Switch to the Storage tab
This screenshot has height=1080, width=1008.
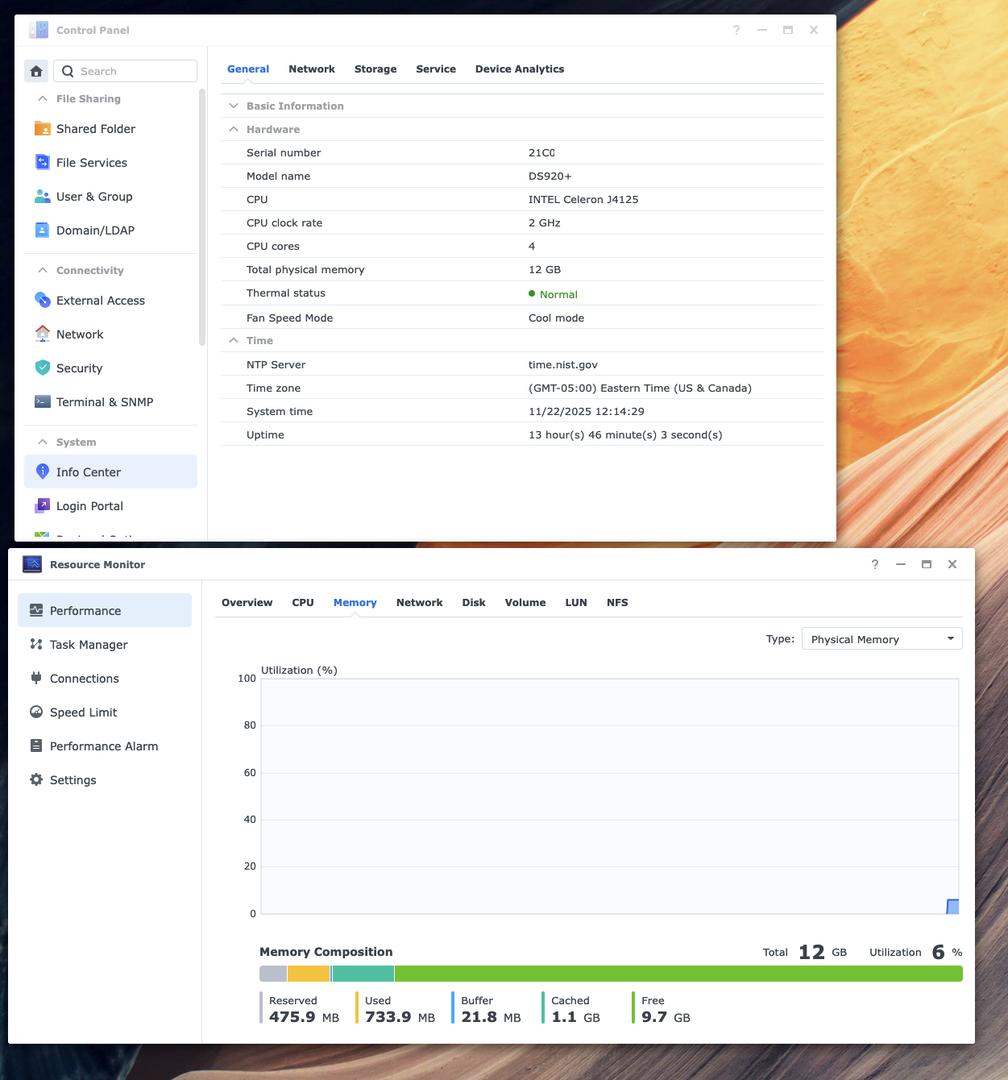(376, 69)
